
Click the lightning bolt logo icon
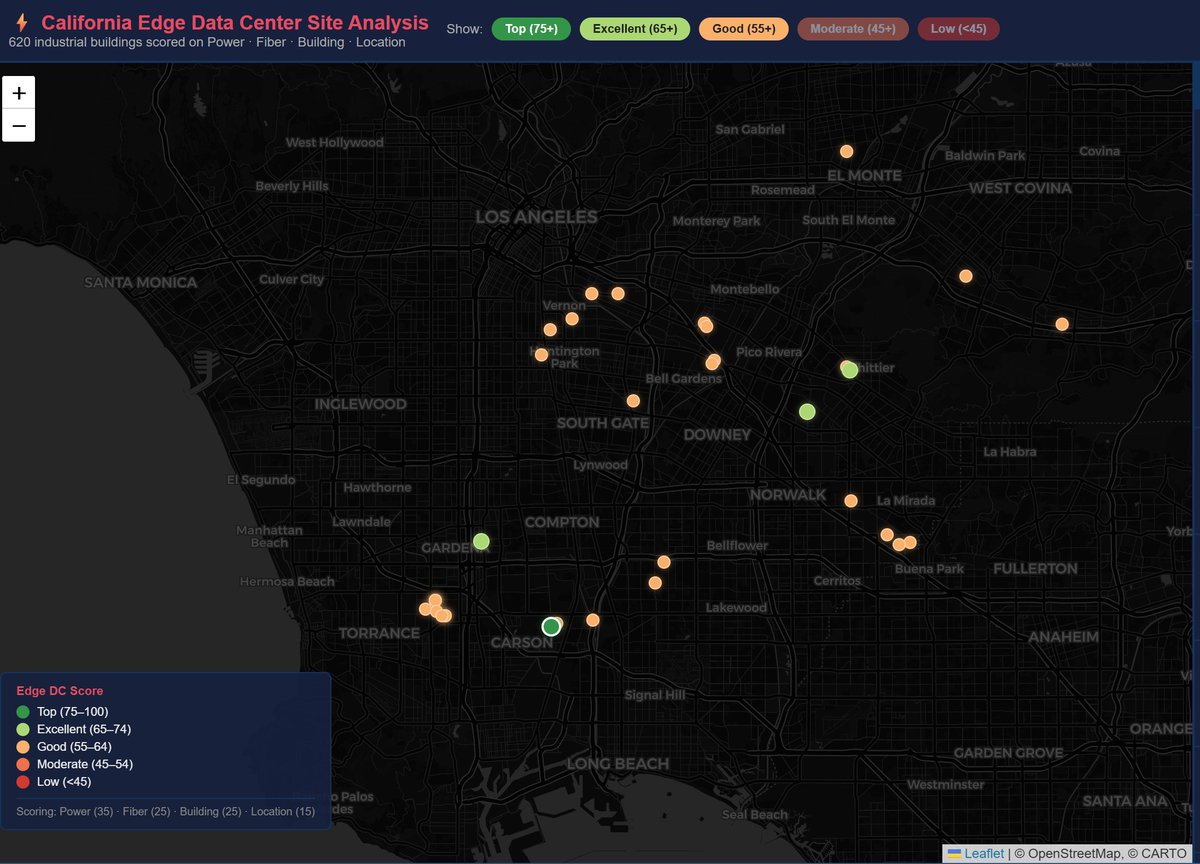[22, 22]
